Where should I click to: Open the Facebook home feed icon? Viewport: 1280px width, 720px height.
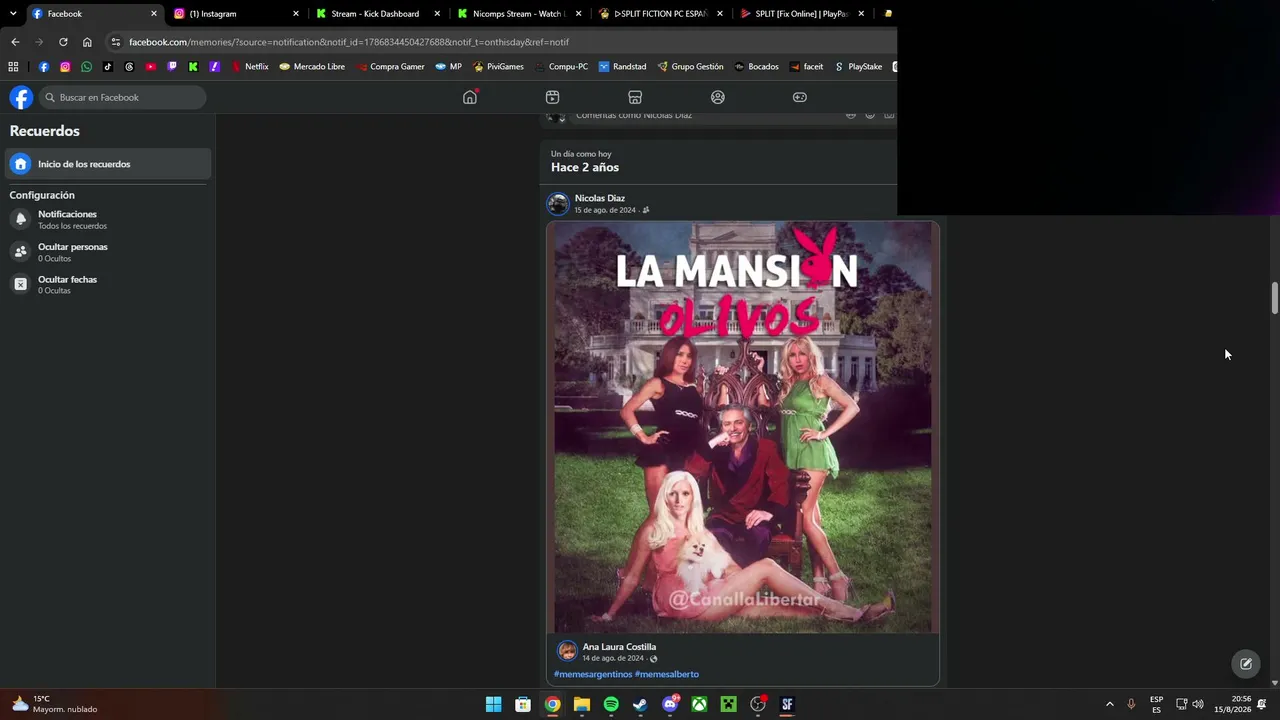click(470, 97)
